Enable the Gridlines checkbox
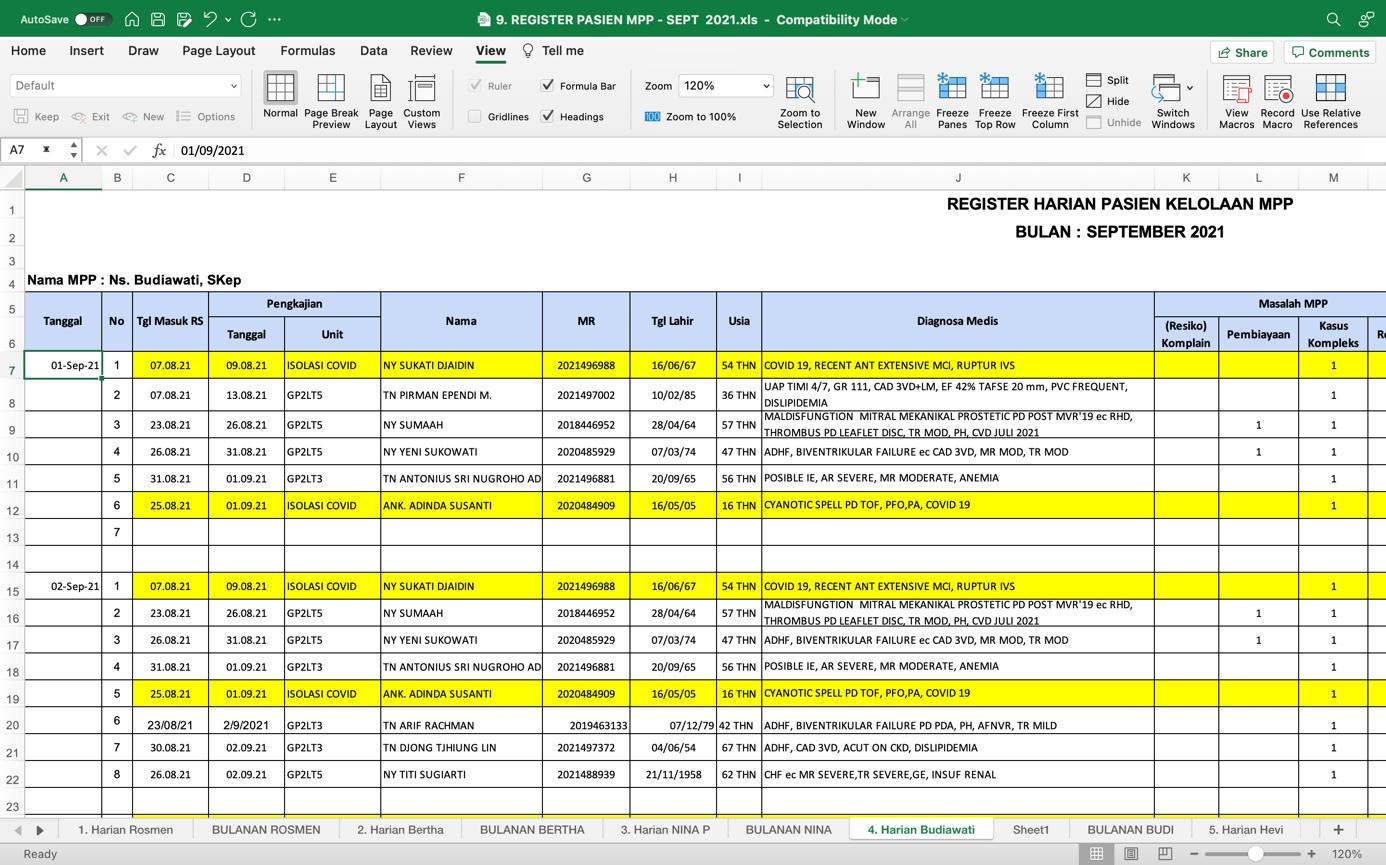This screenshot has width=1386, height=865. (475, 117)
